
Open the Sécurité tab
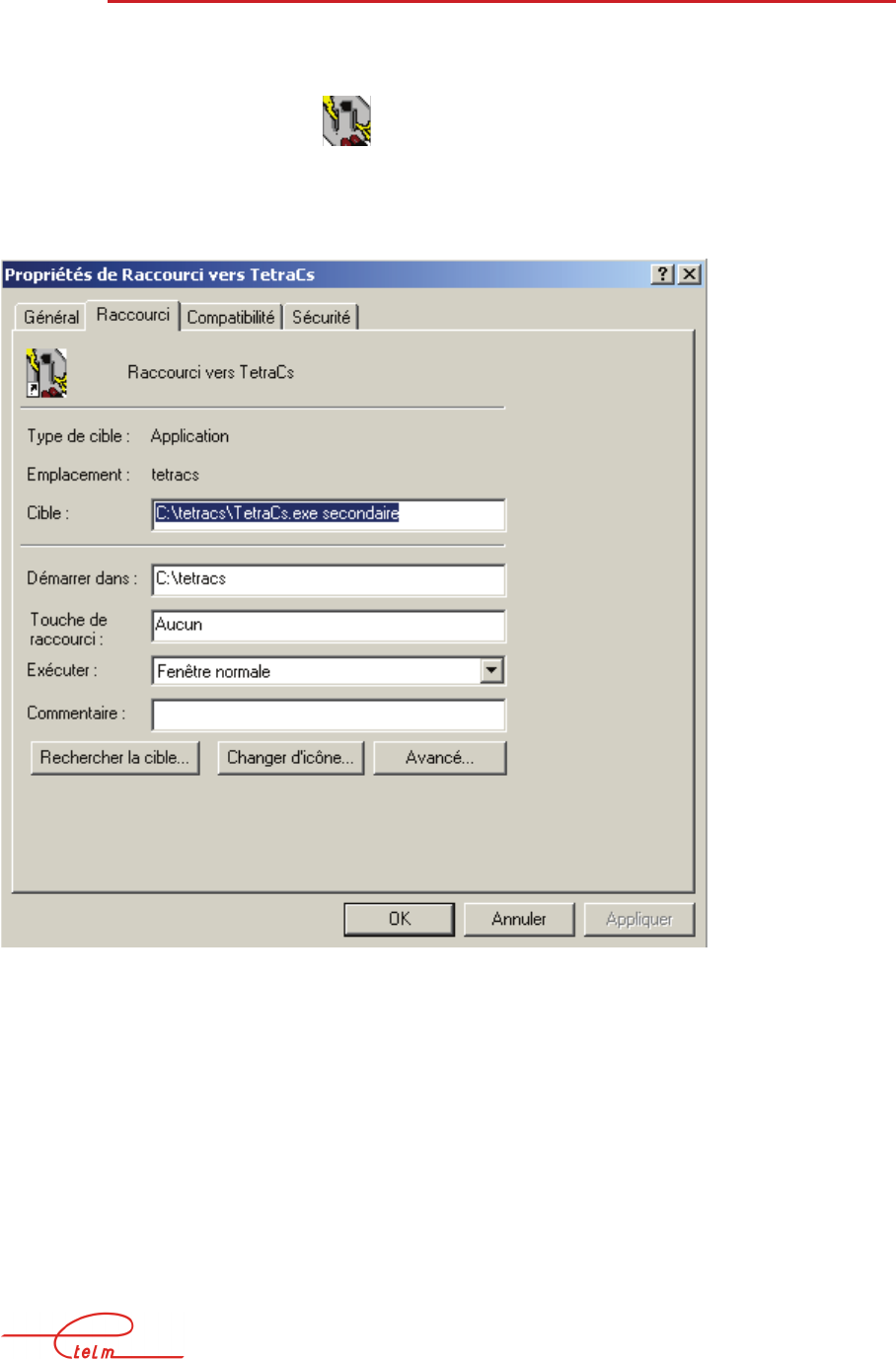[x=321, y=317]
